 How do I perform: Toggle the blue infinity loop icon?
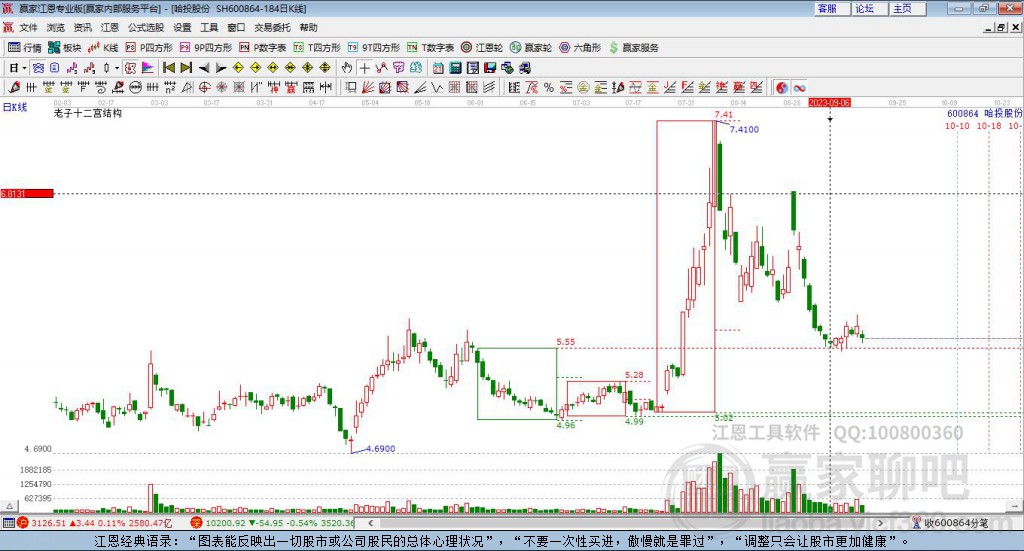pyautogui.click(x=799, y=87)
